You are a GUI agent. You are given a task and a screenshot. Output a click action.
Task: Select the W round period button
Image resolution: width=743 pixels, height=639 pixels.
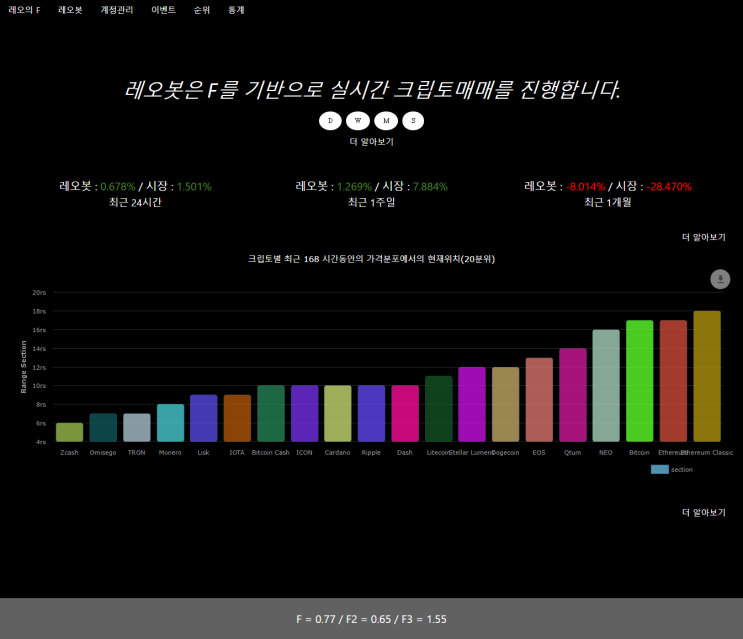358,121
